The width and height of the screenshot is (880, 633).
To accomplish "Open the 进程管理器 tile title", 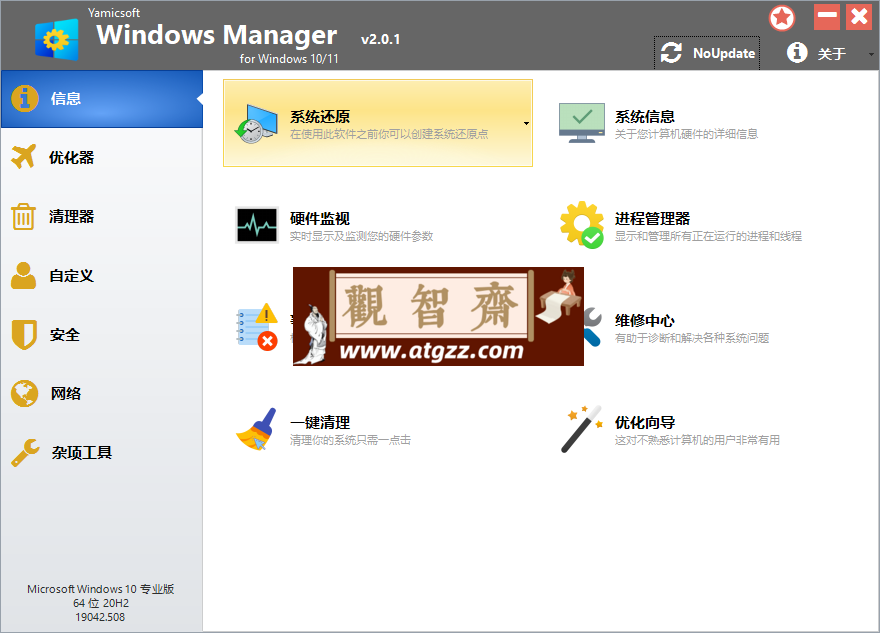I will (x=652, y=219).
